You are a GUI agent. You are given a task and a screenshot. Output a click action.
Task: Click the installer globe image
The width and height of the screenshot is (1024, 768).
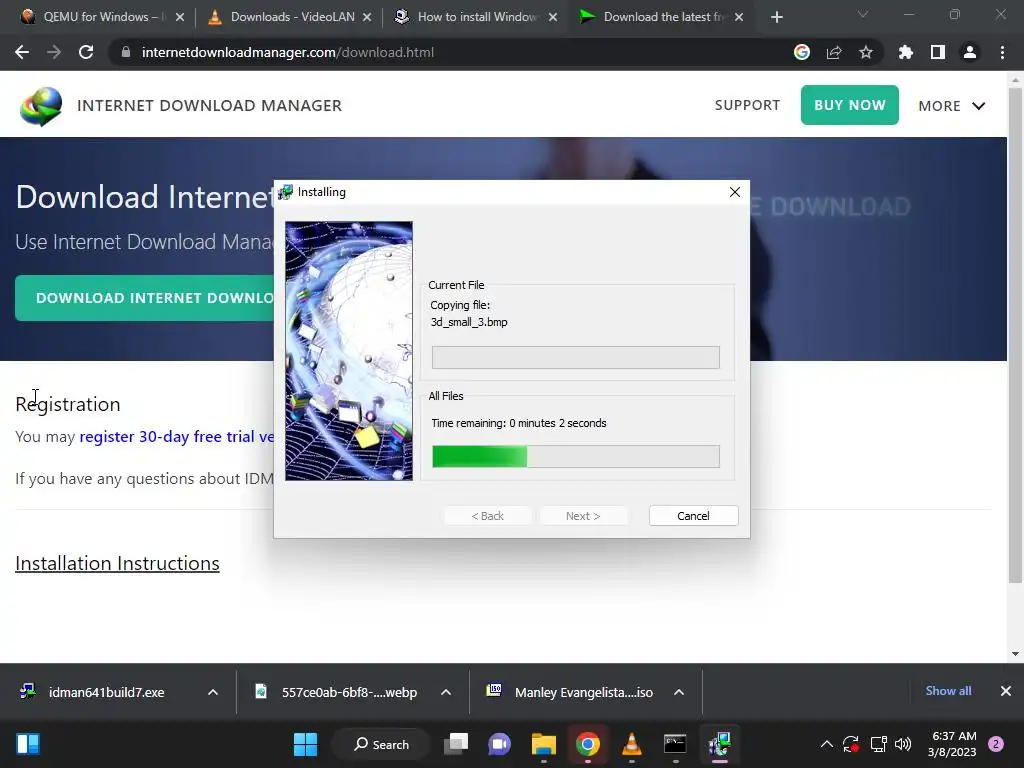(x=349, y=351)
